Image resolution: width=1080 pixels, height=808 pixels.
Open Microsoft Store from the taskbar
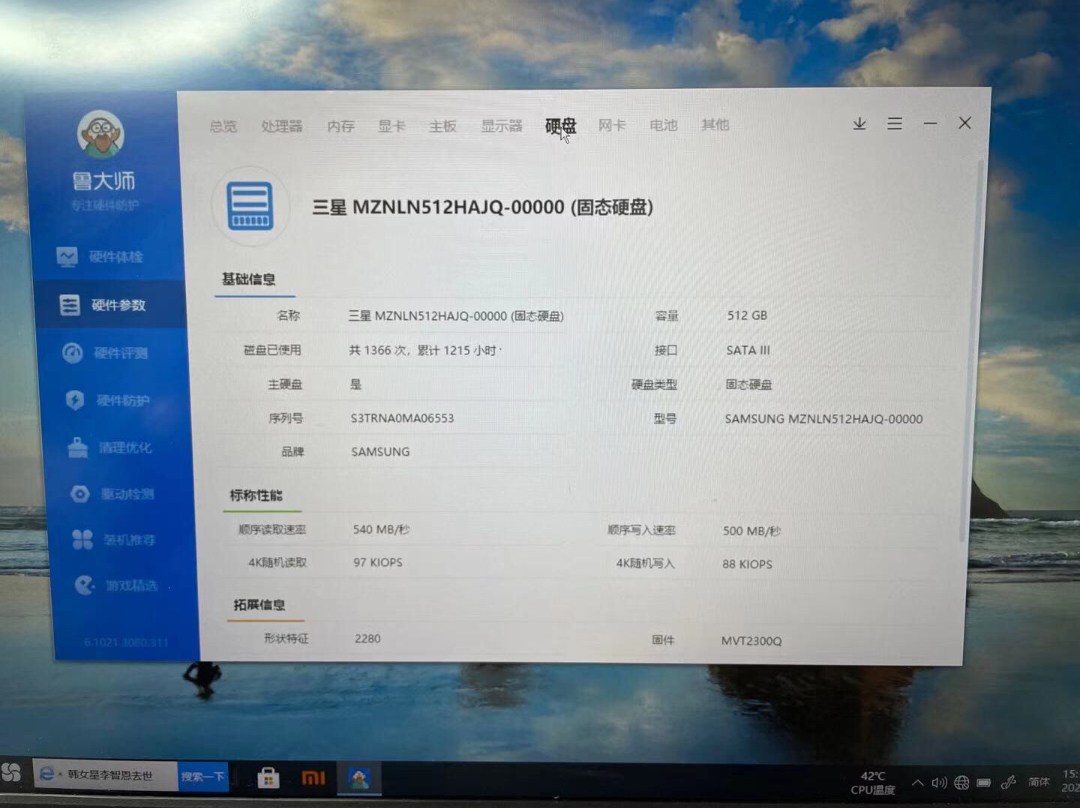pyautogui.click(x=268, y=778)
